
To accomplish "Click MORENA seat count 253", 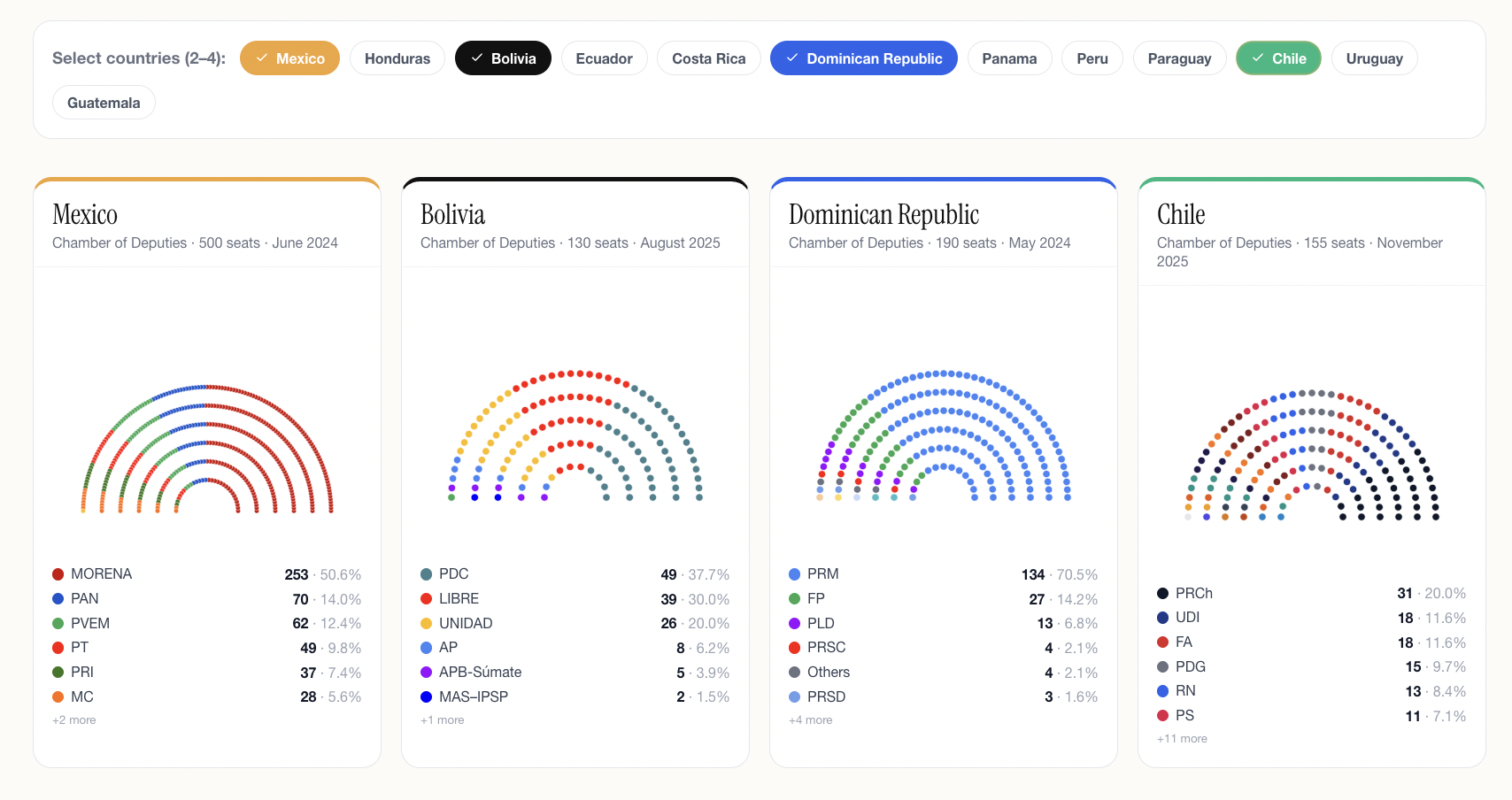I will coord(297,574).
